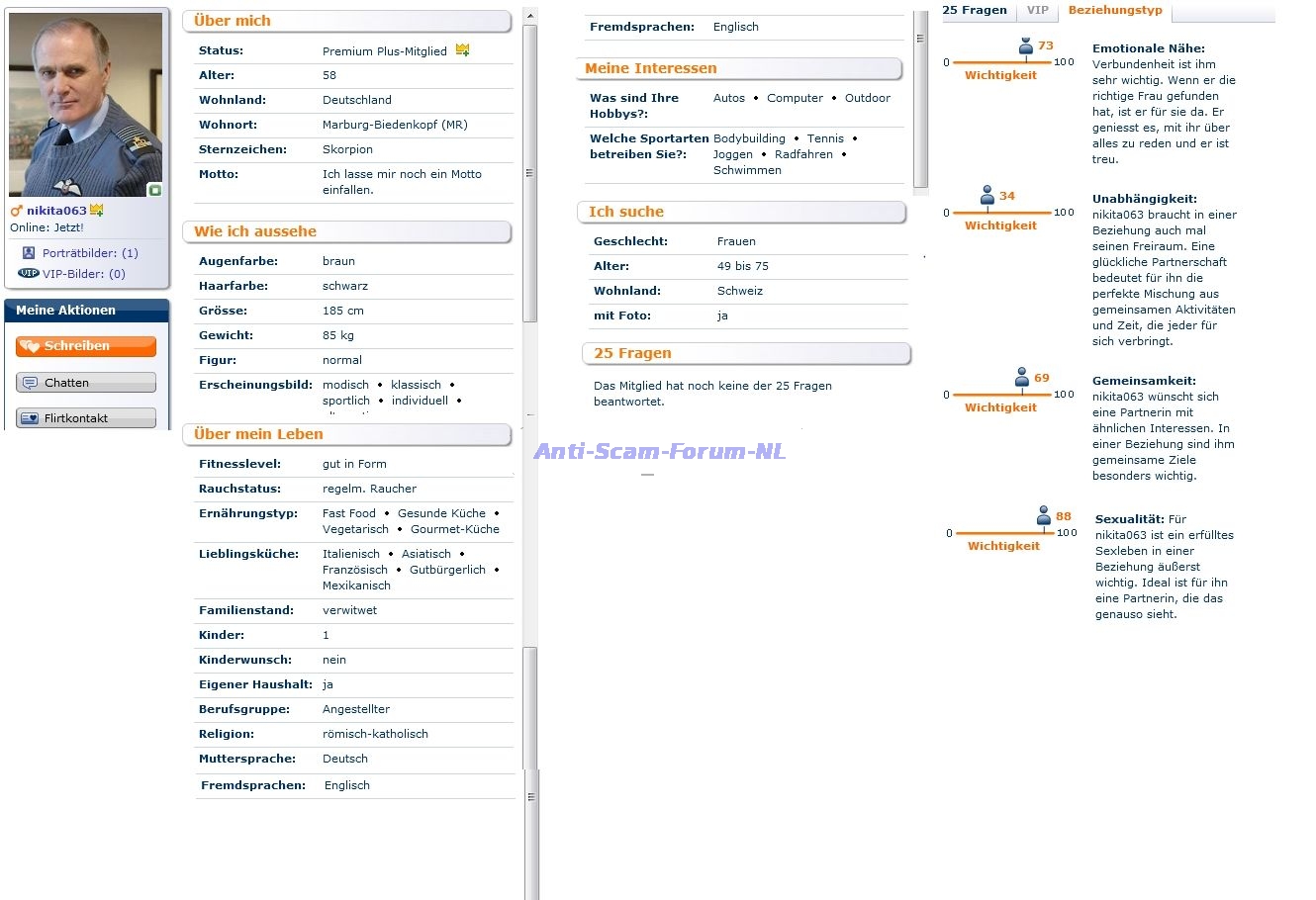Open the VIP tab

[1037, 10]
